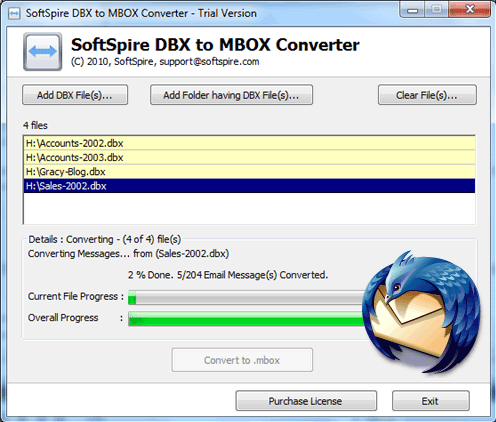Minimize the DBX to MBOX Converter window
496x422 pixels.
(x=413, y=10)
